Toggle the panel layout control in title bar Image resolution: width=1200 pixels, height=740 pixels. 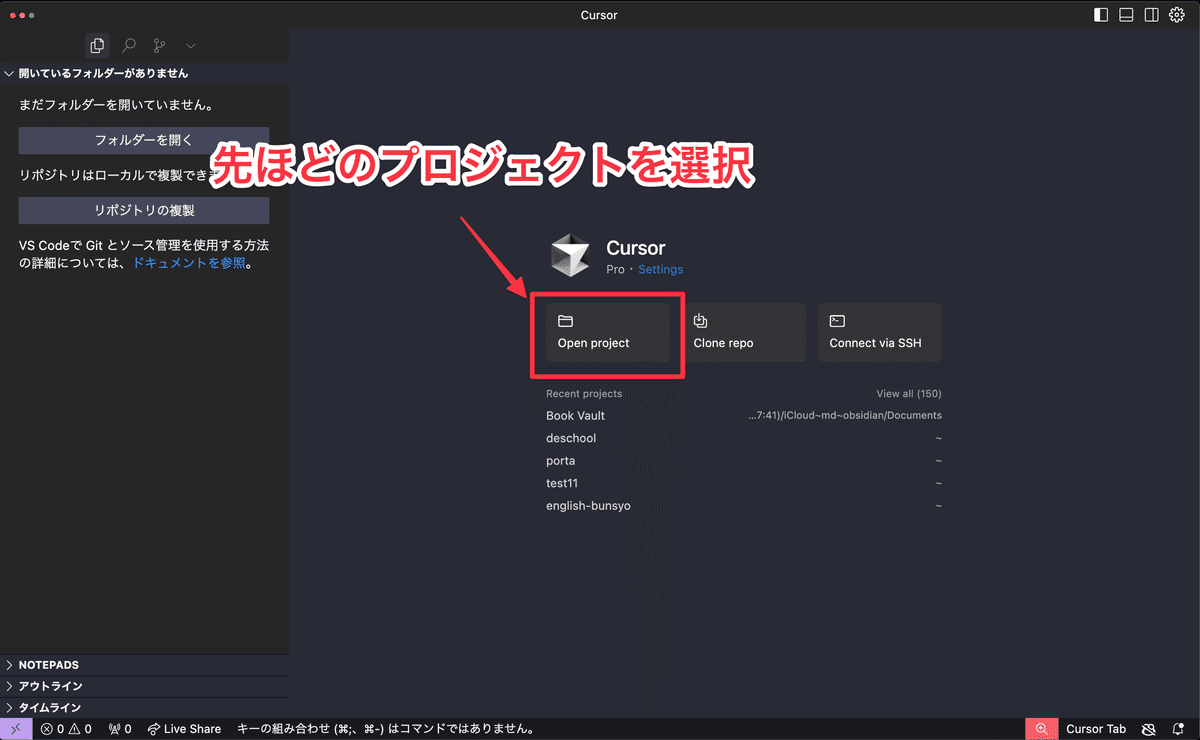pyautogui.click(x=1126, y=14)
